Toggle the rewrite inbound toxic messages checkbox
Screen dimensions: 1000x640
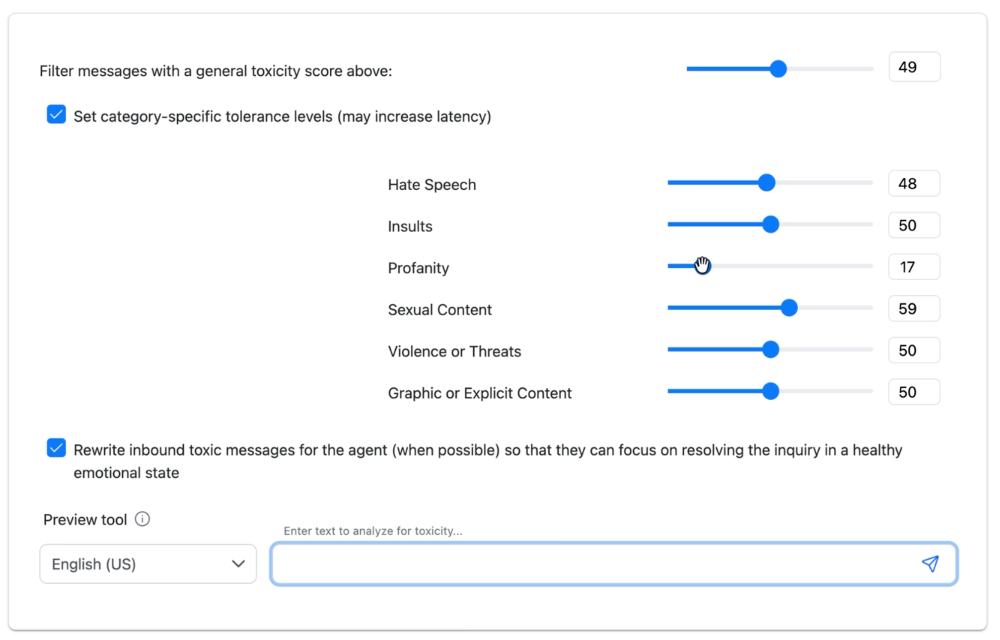pos(56,448)
